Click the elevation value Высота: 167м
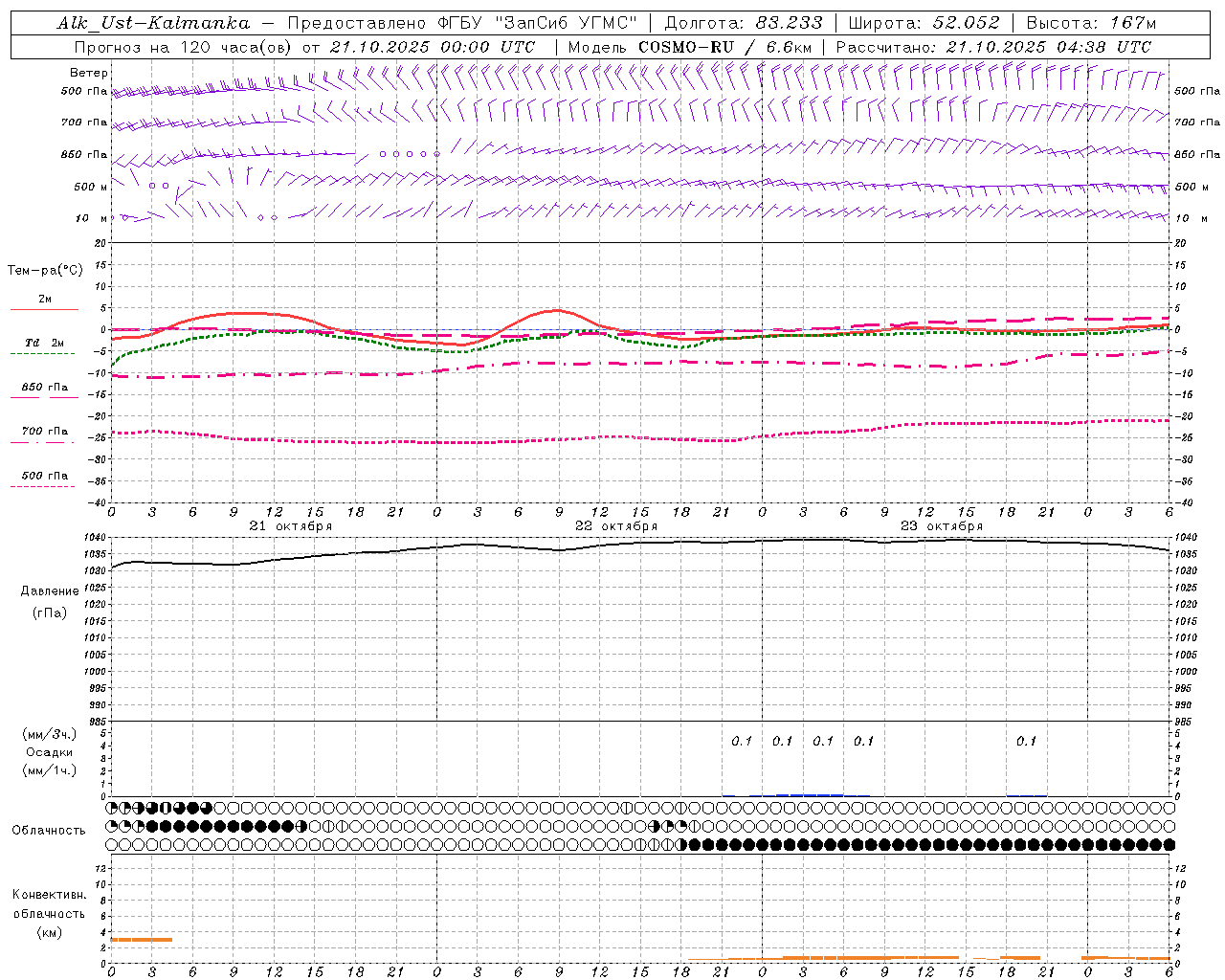The width and height of the screenshot is (1225, 980). pyautogui.click(x=1091, y=23)
